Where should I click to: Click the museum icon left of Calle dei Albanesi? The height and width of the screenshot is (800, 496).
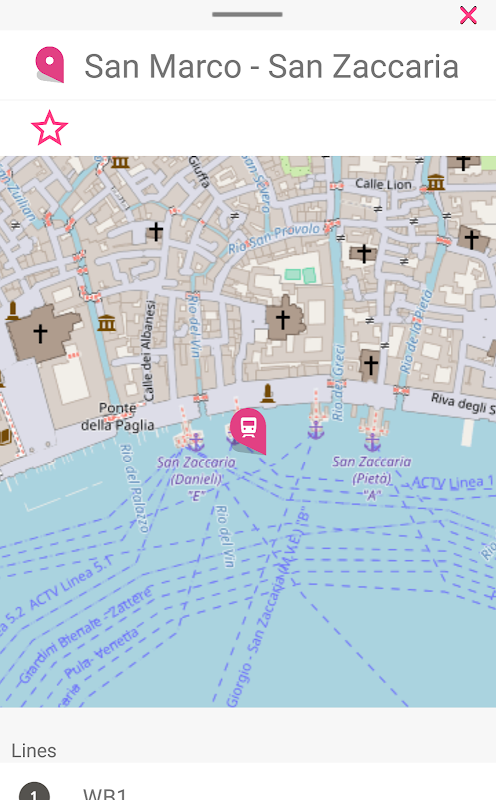107,323
